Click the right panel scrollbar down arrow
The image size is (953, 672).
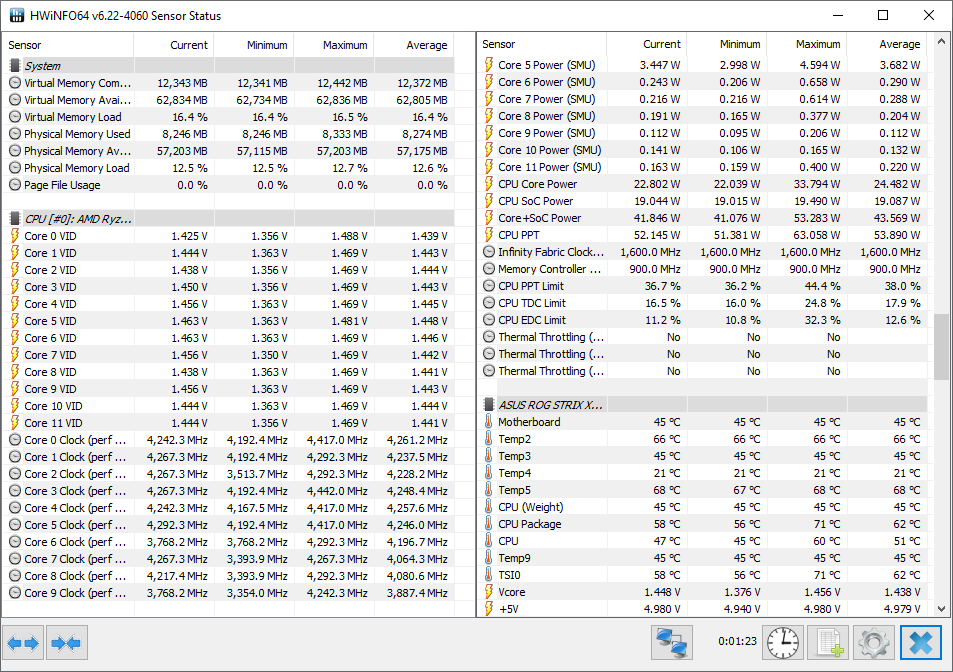pyautogui.click(x=941, y=608)
